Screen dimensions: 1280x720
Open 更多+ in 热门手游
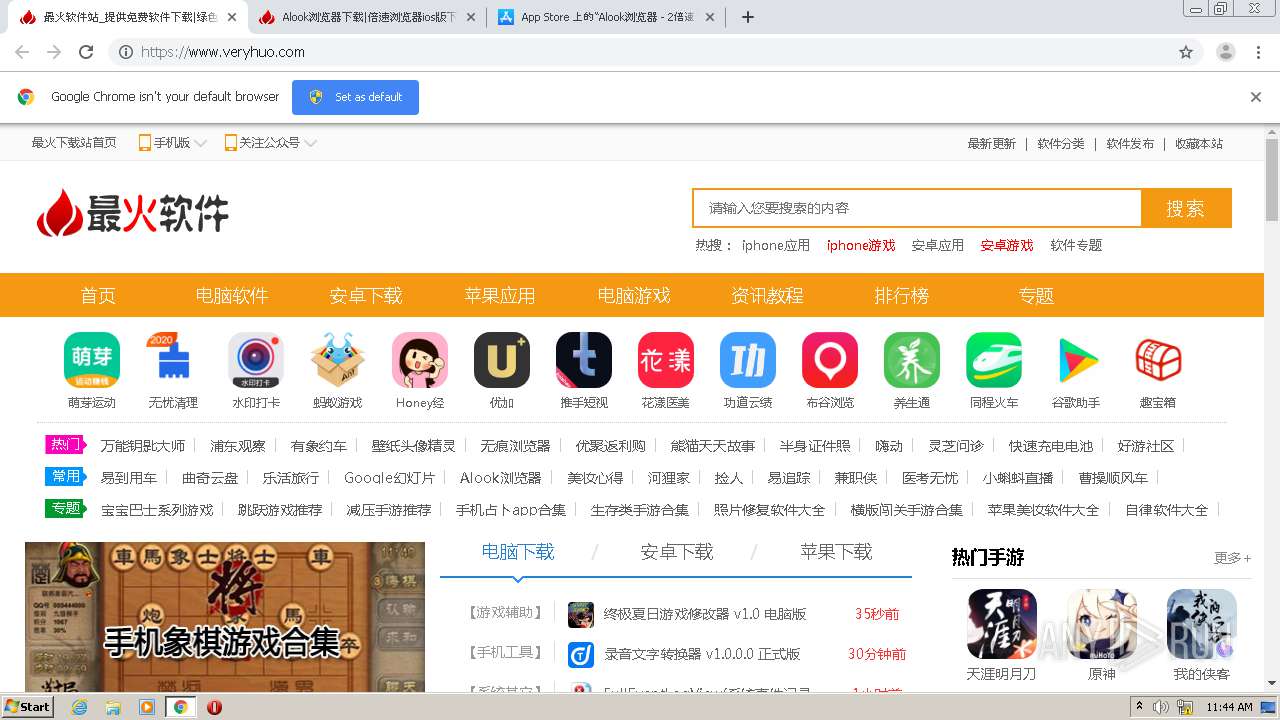pyautogui.click(x=1232, y=558)
